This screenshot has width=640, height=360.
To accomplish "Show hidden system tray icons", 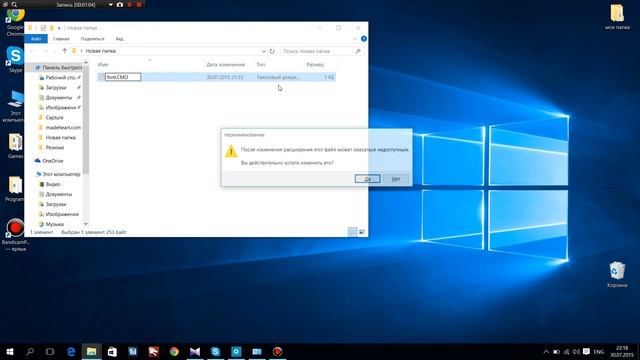I will 546,351.
